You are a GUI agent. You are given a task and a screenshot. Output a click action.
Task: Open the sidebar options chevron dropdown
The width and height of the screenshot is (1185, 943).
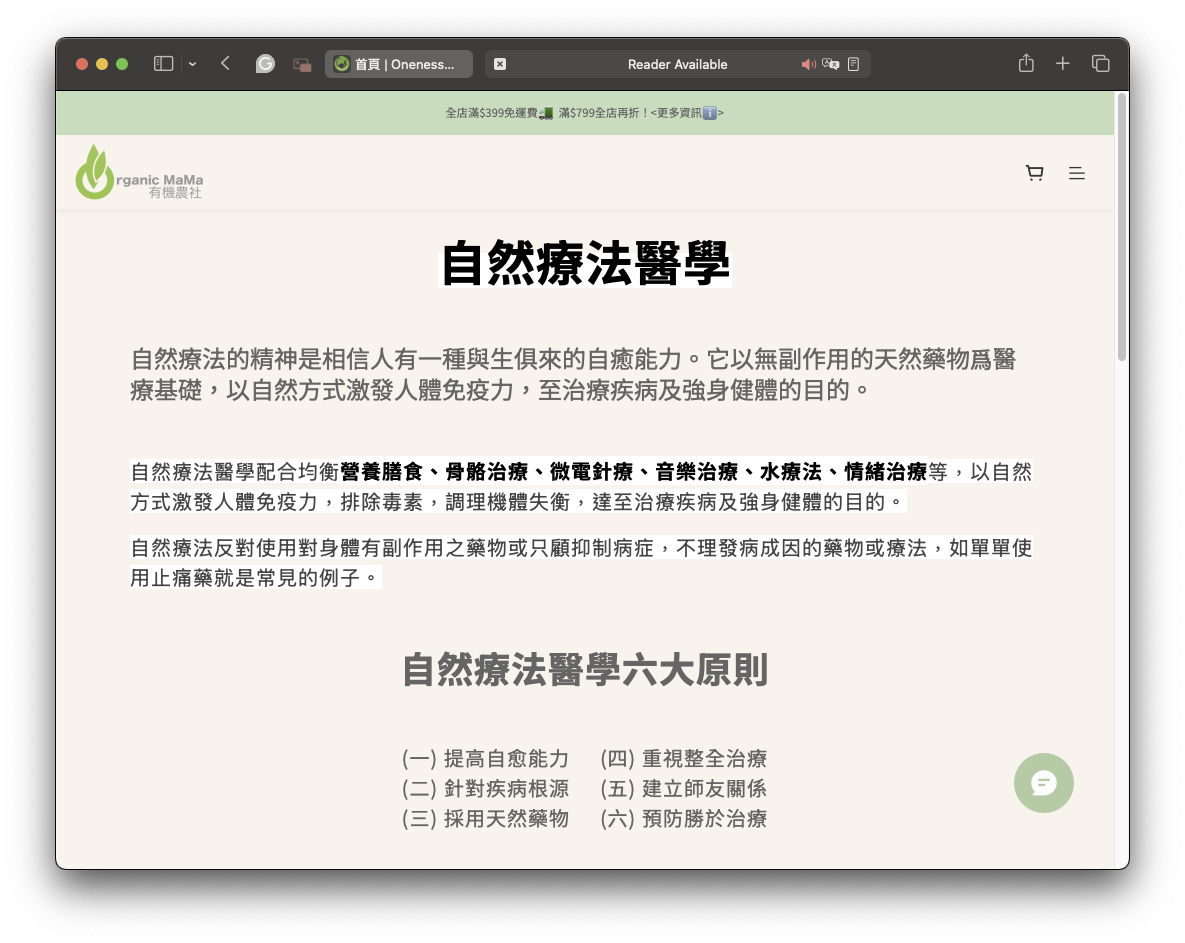point(192,63)
